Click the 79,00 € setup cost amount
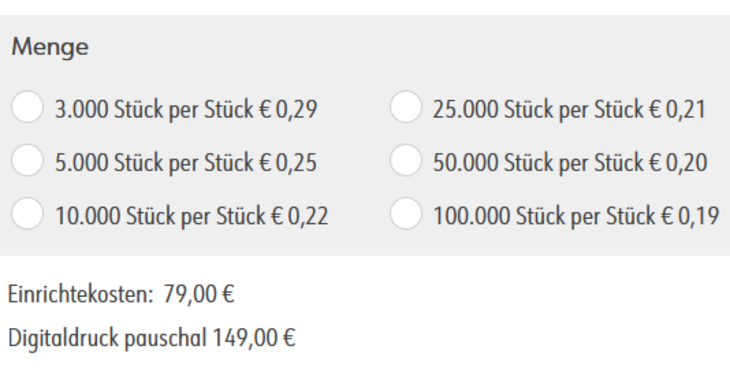This screenshot has height=383, width=730. 199,295
